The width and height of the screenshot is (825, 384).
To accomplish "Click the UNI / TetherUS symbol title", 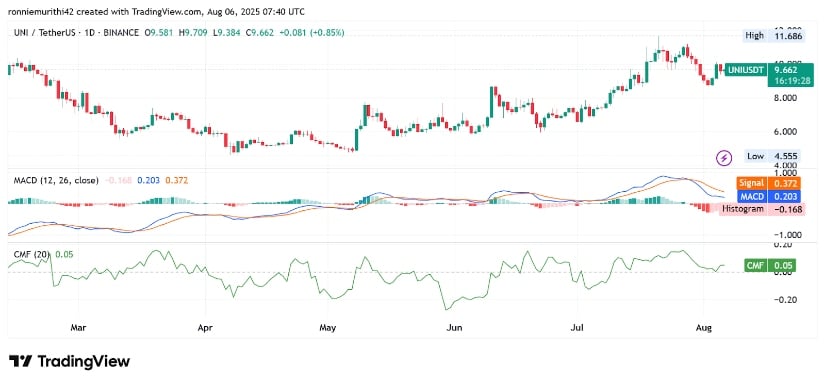I will tap(43, 33).
